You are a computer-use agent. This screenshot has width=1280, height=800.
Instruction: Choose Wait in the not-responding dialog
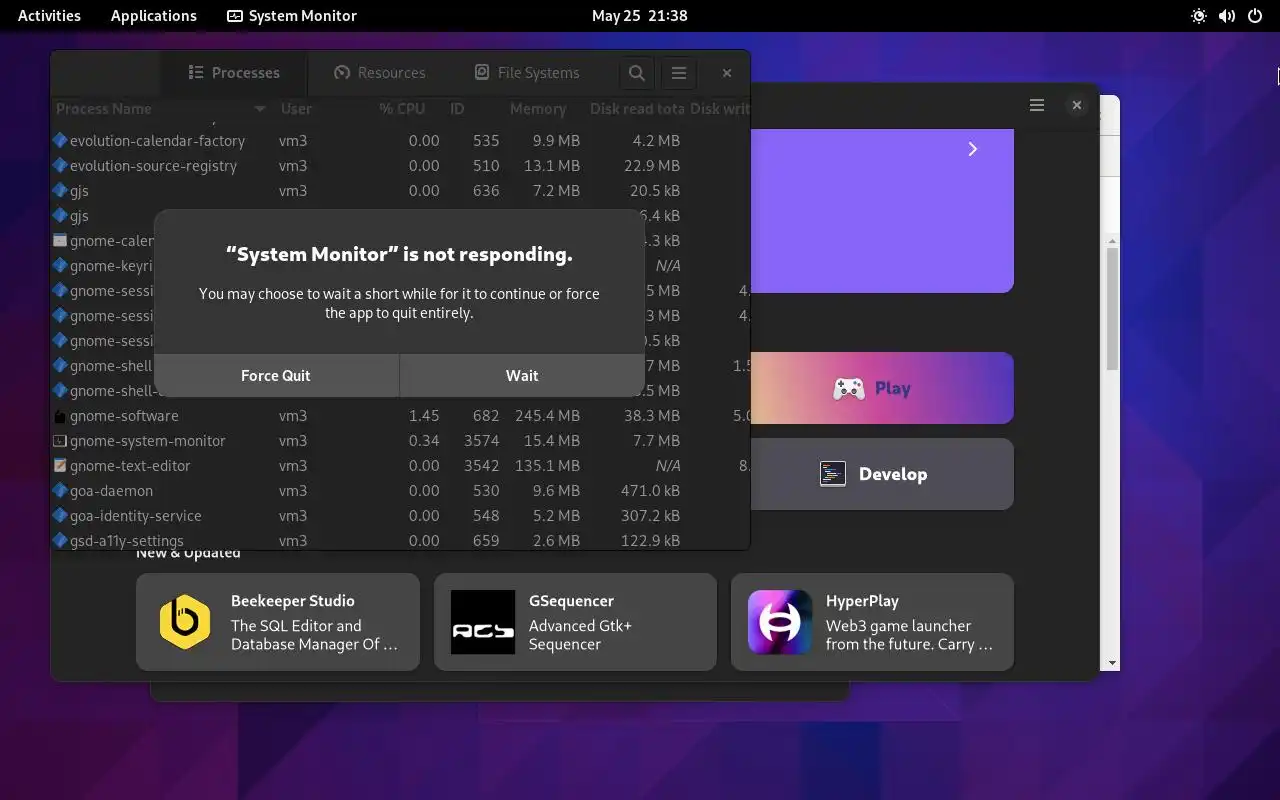click(x=522, y=376)
